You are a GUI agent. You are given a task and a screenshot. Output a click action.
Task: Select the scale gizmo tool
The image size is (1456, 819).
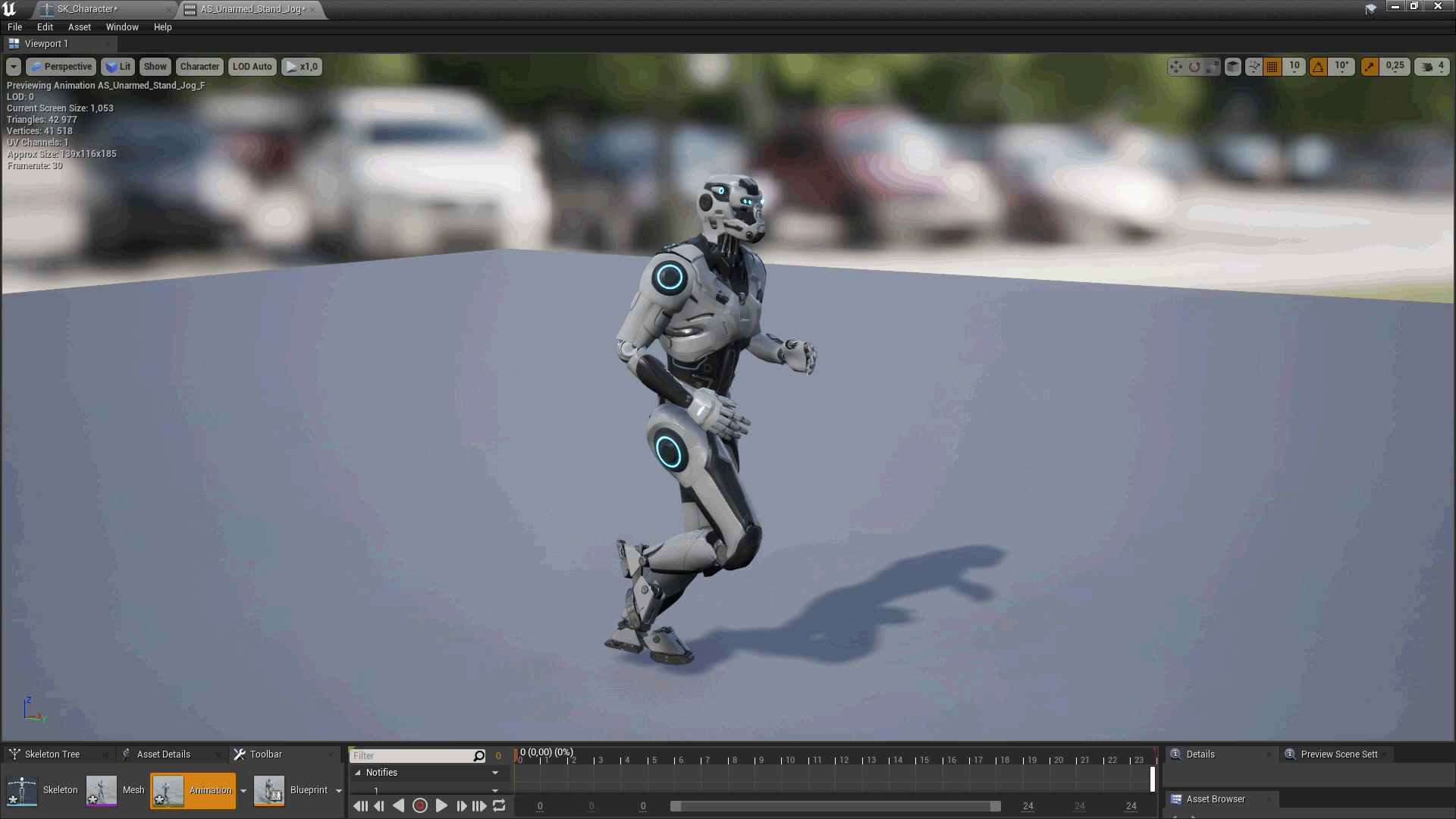point(1213,67)
